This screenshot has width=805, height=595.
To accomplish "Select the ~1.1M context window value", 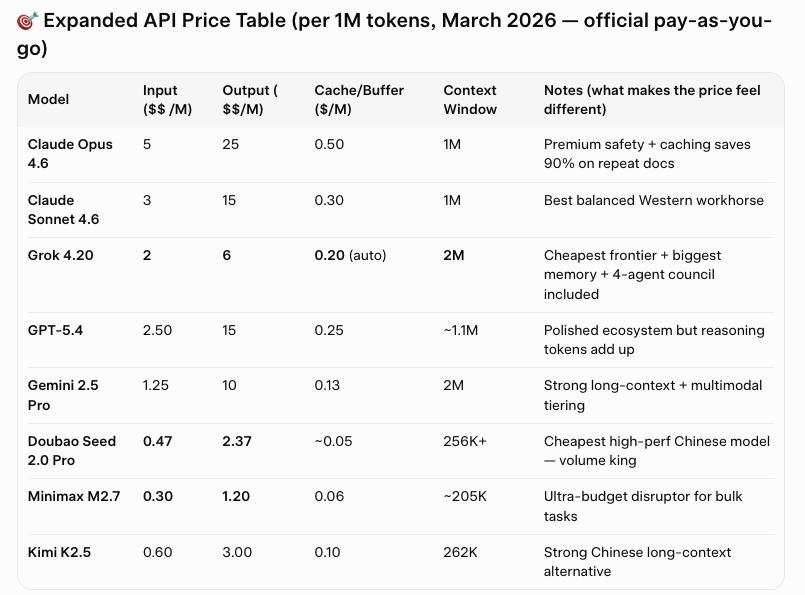I will click(461, 331).
